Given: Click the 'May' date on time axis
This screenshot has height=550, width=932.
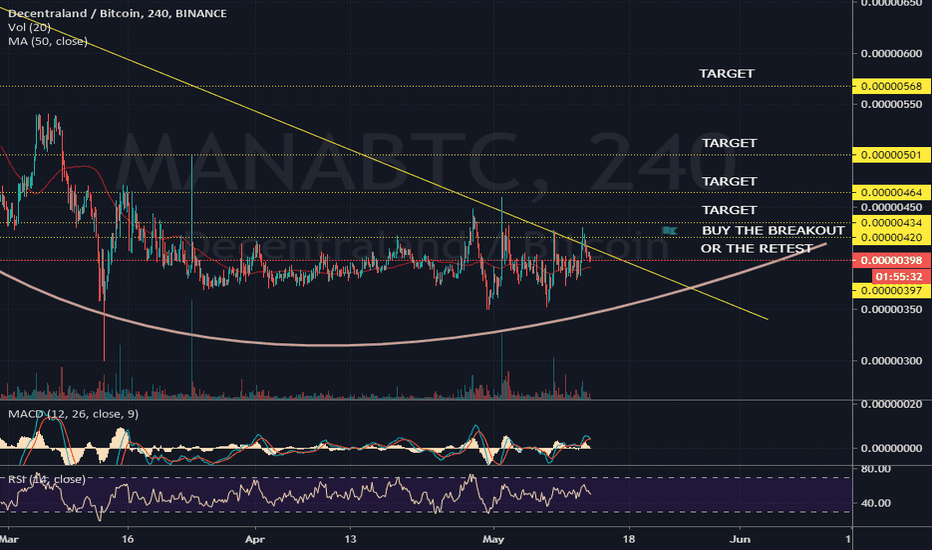Looking at the screenshot, I should pyautogui.click(x=493, y=539).
